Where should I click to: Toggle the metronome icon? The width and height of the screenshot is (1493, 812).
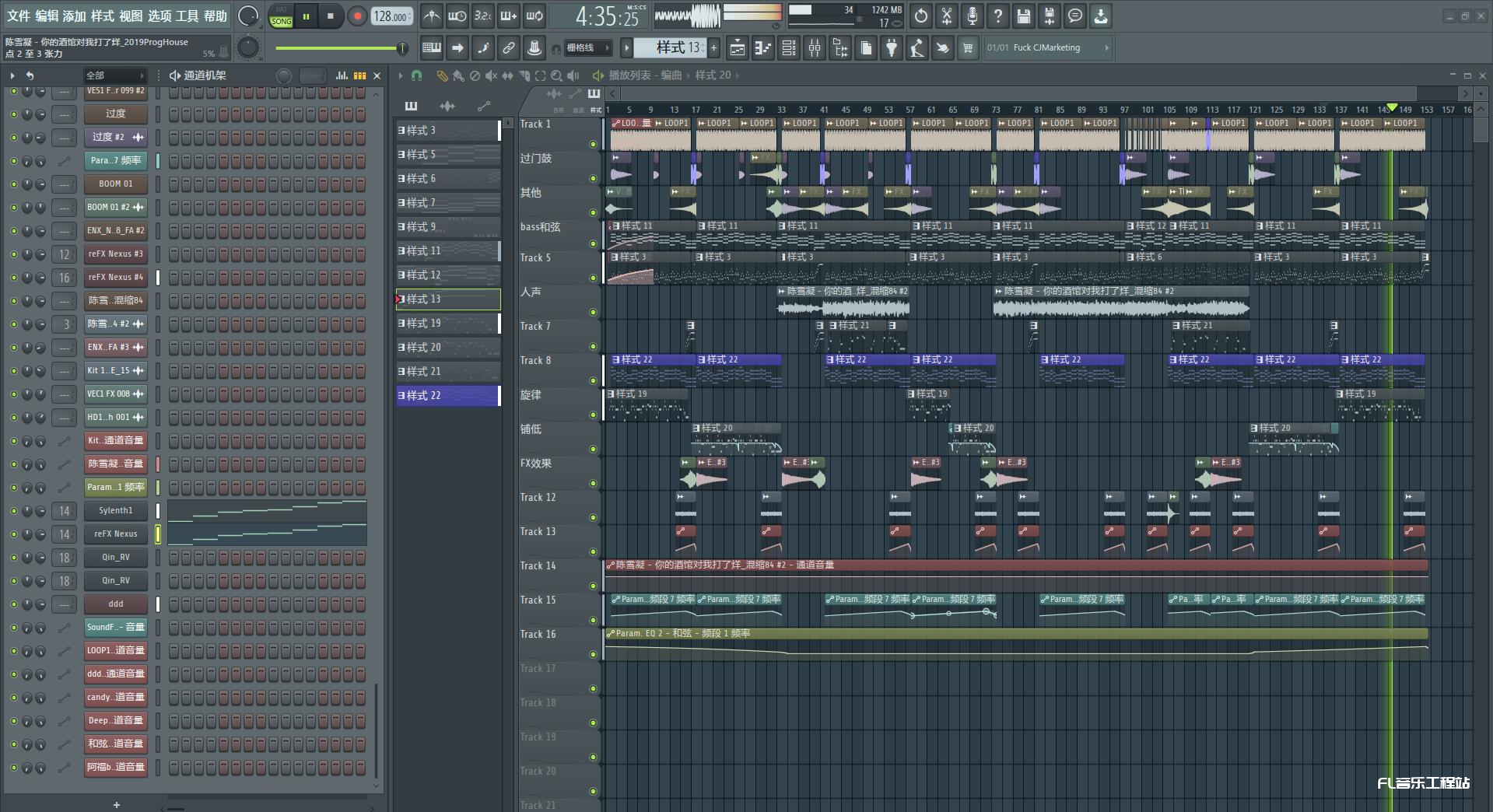pyautogui.click(x=432, y=16)
